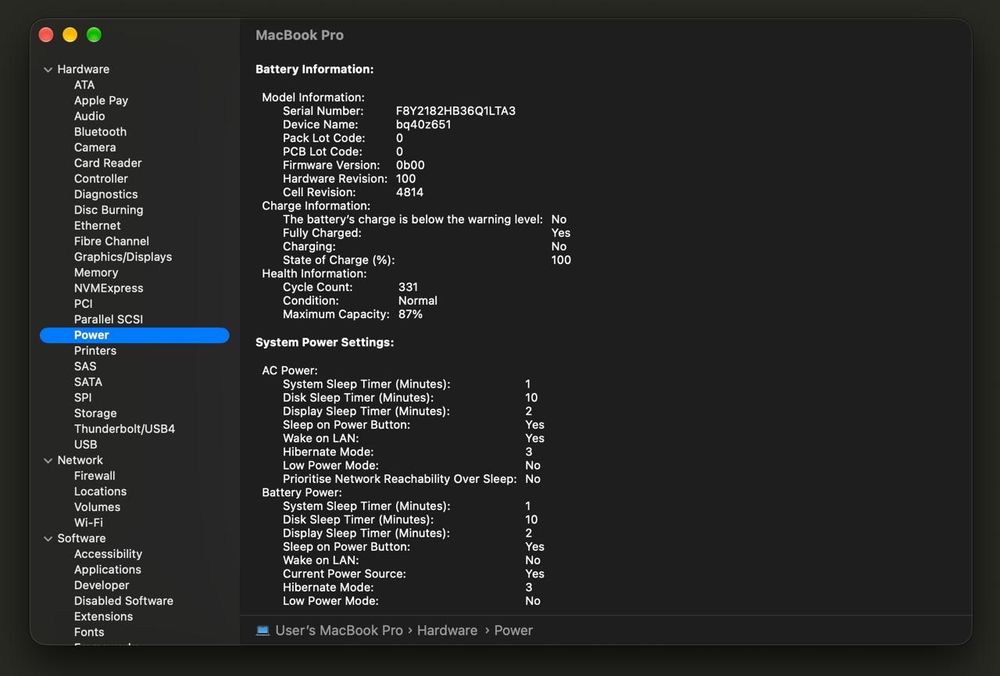The image size is (1000, 676).
Task: Select SATA in the sidebar
Action: [88, 382]
